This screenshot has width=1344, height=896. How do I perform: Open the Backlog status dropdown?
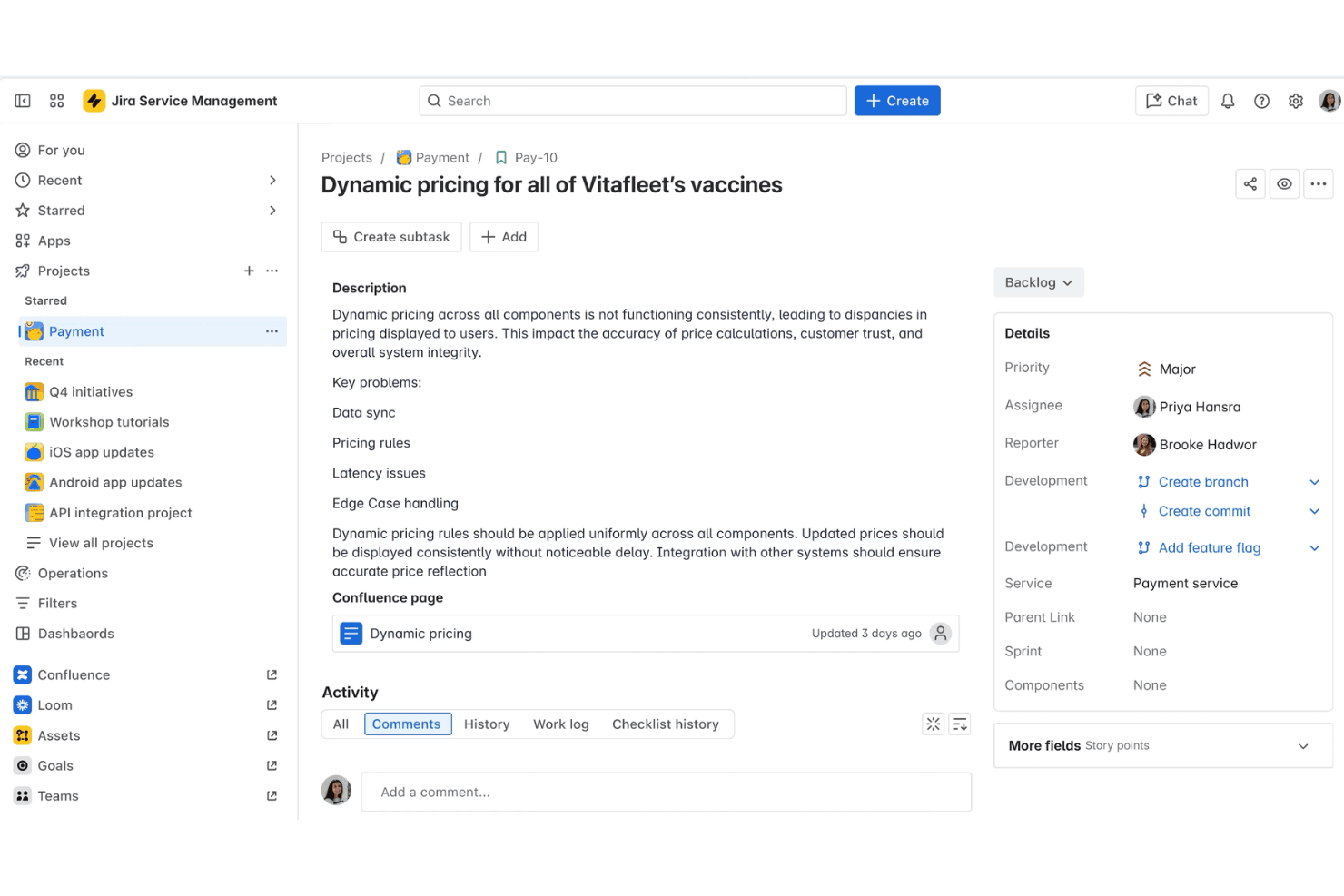pos(1039,282)
